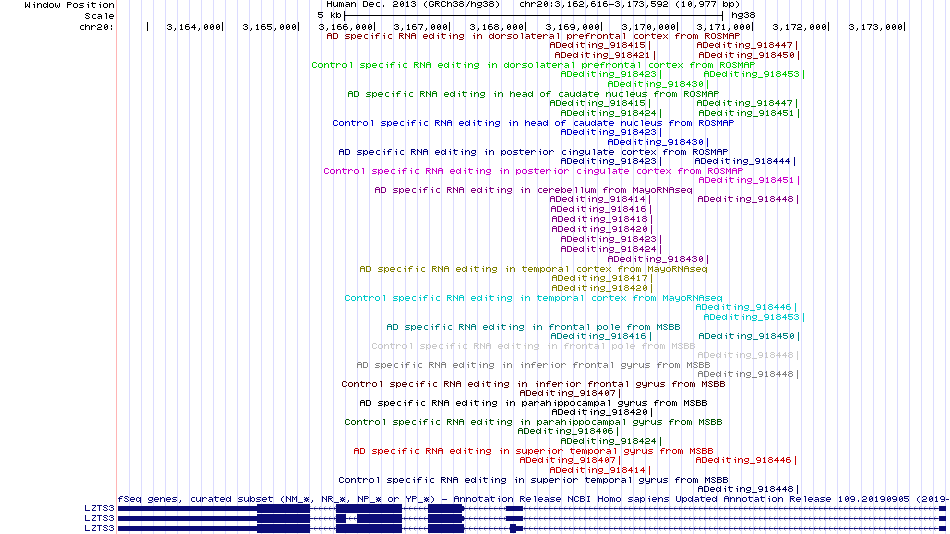The width and height of the screenshot is (950, 534).
Task: Click 'AD specific RNA editing in superior temporal gyrus' title
Action: click(533, 451)
